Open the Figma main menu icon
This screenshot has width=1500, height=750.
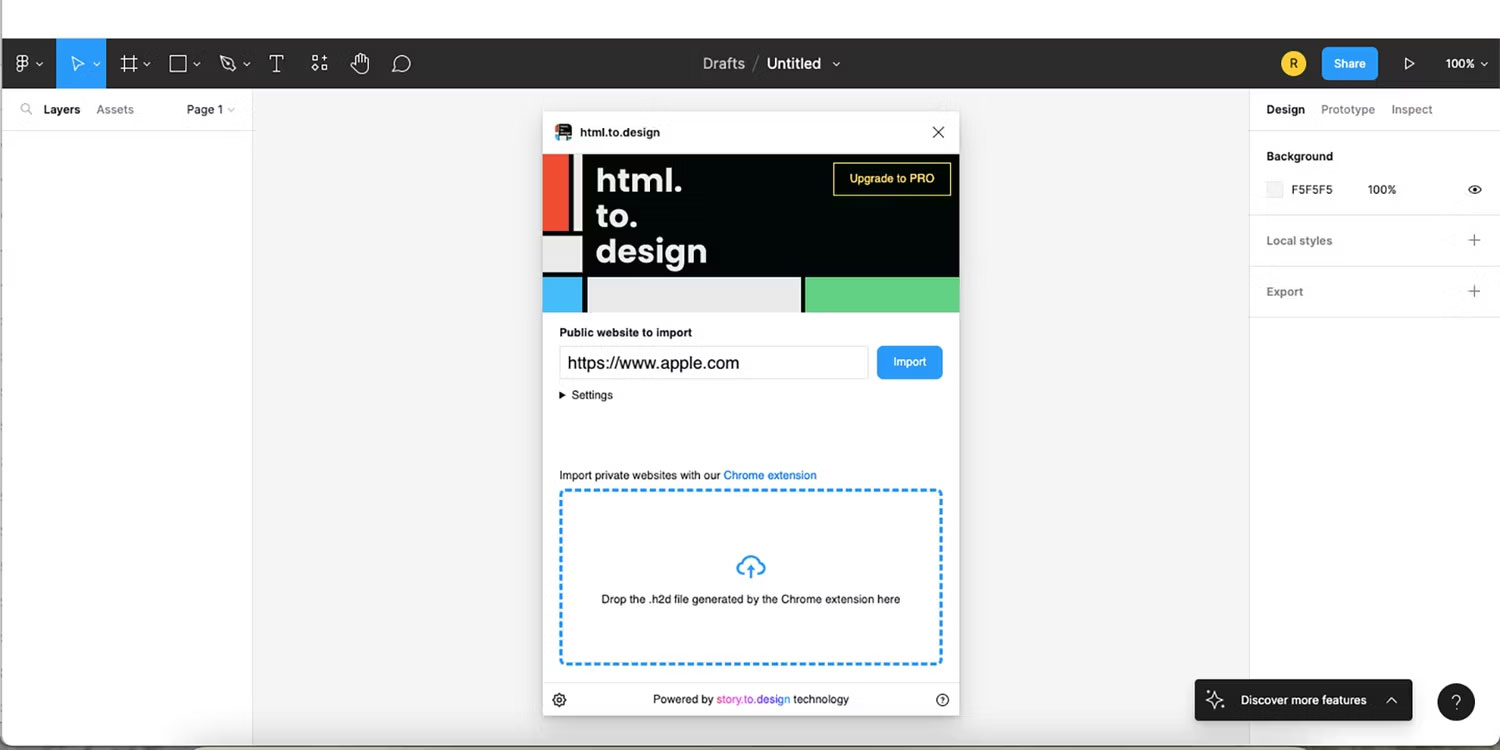pyautogui.click(x=22, y=64)
